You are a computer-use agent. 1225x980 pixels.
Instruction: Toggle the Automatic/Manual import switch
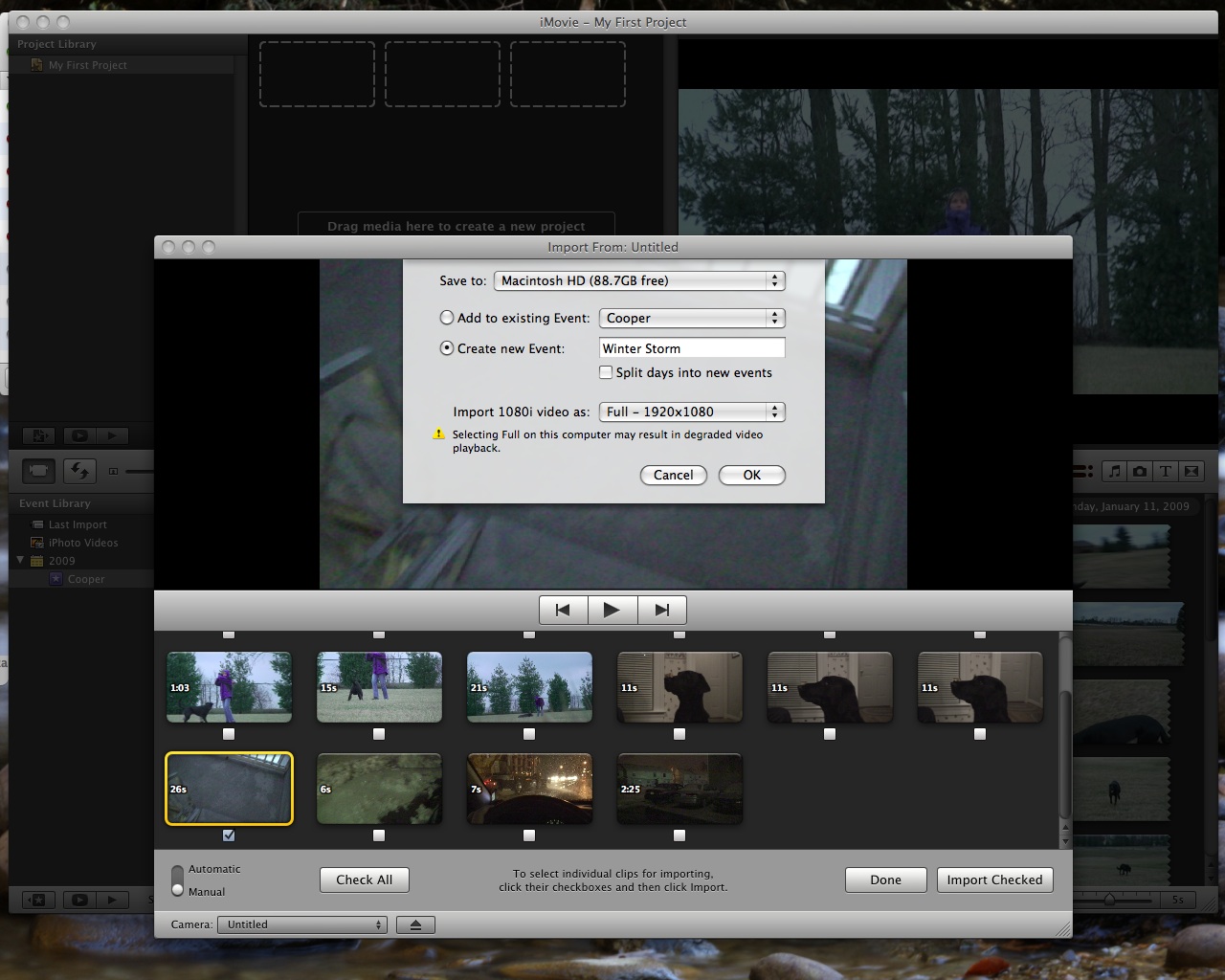point(178,880)
